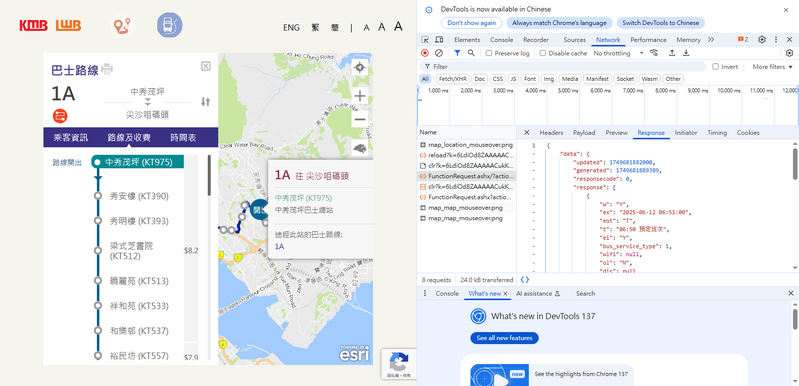The image size is (799, 386).
Task: Open the Preview tab of request
Action: tap(617, 132)
